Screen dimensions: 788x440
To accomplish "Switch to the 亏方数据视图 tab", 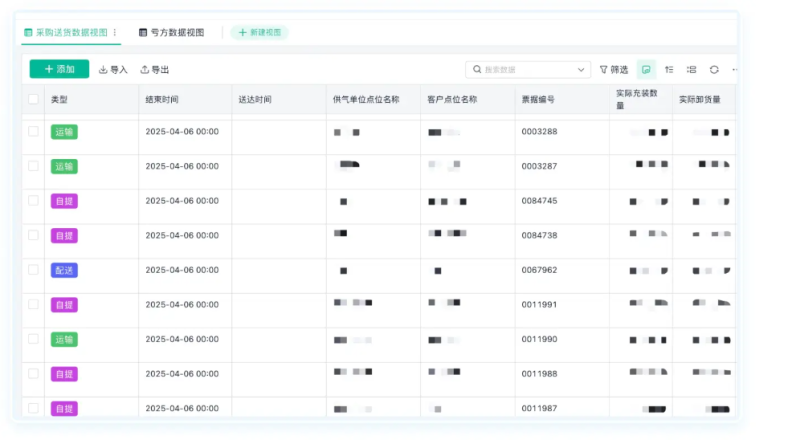I will coord(172,33).
